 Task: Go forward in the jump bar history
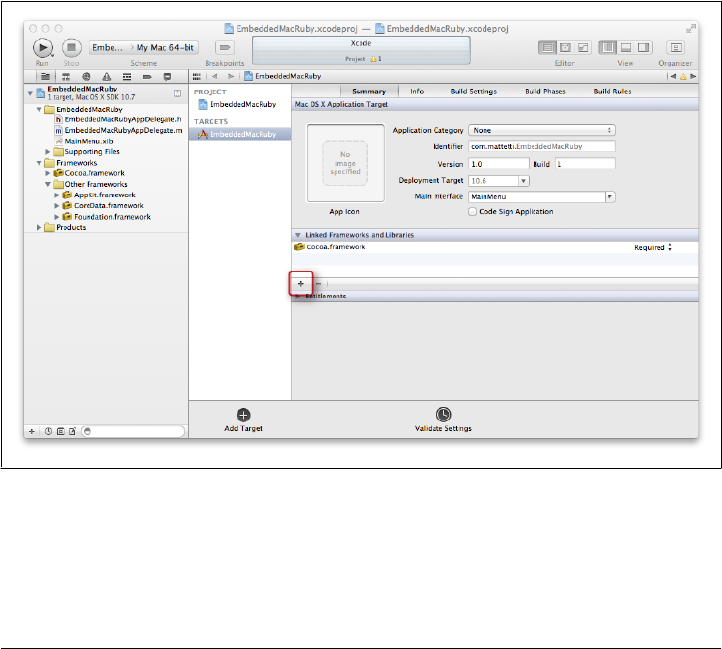231,76
